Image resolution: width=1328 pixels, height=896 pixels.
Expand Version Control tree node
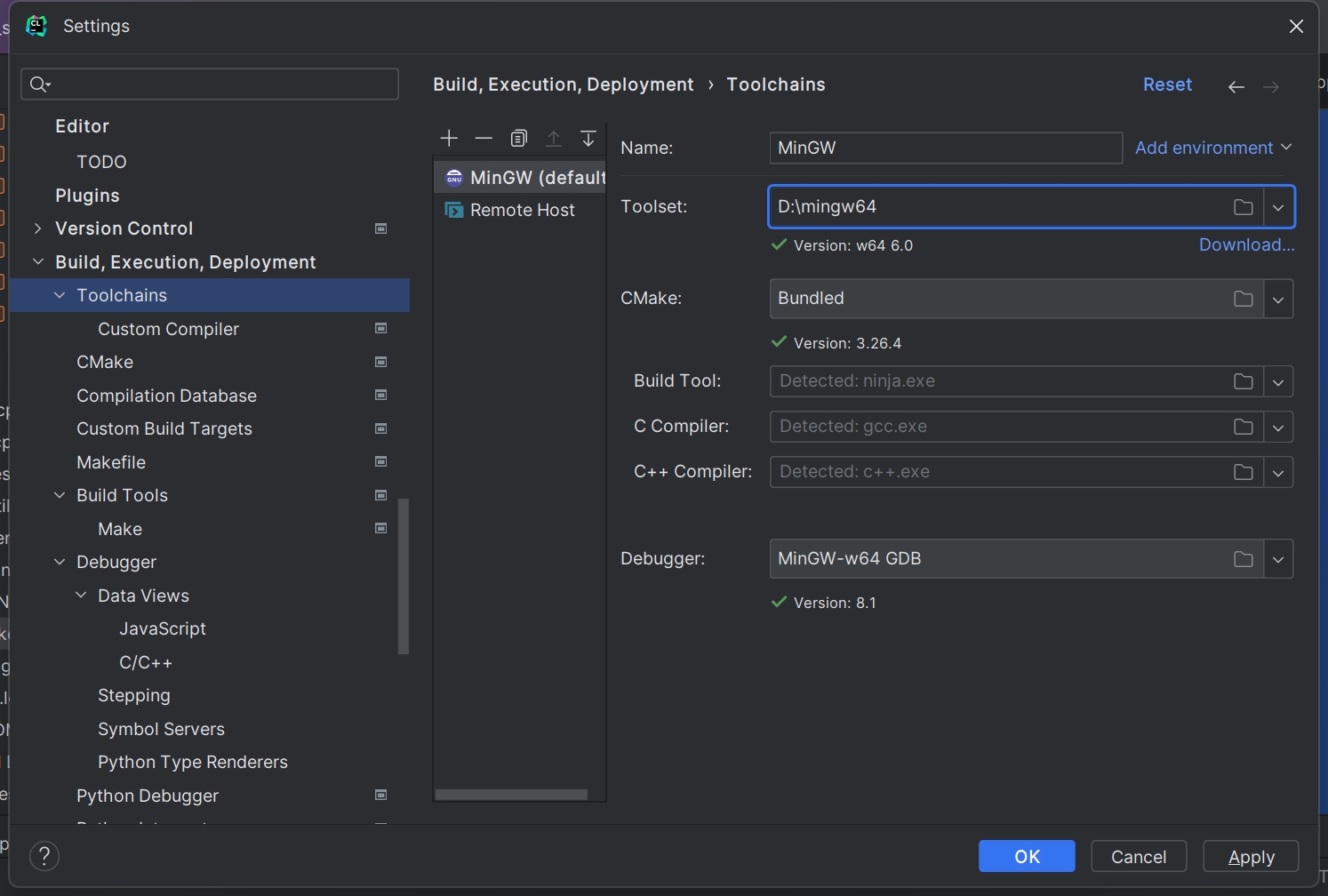click(x=37, y=228)
